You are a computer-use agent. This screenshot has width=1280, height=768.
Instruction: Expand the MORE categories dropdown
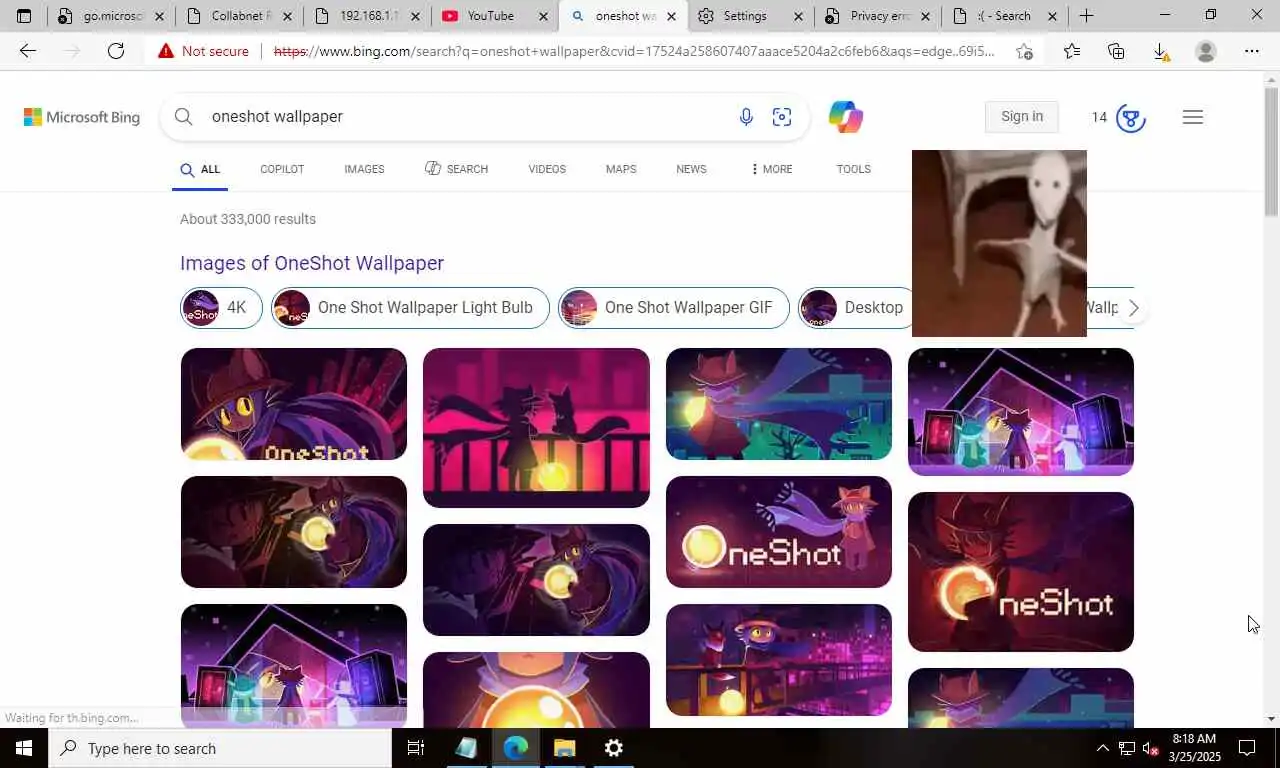[771, 169]
